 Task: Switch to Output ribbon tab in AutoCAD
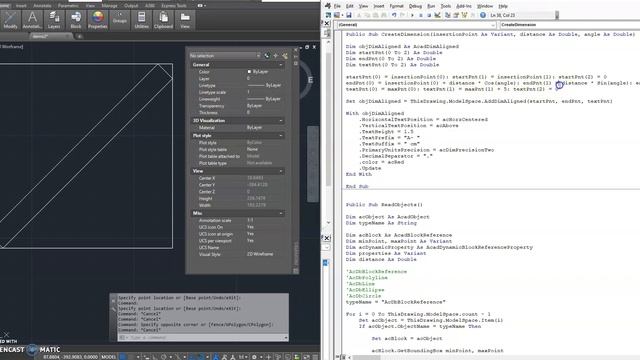click(x=131, y=6)
